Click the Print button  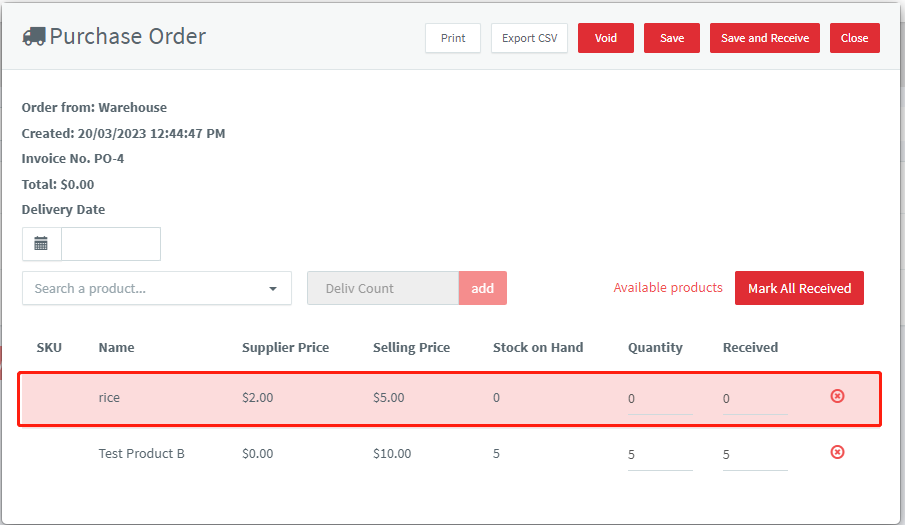(x=453, y=38)
